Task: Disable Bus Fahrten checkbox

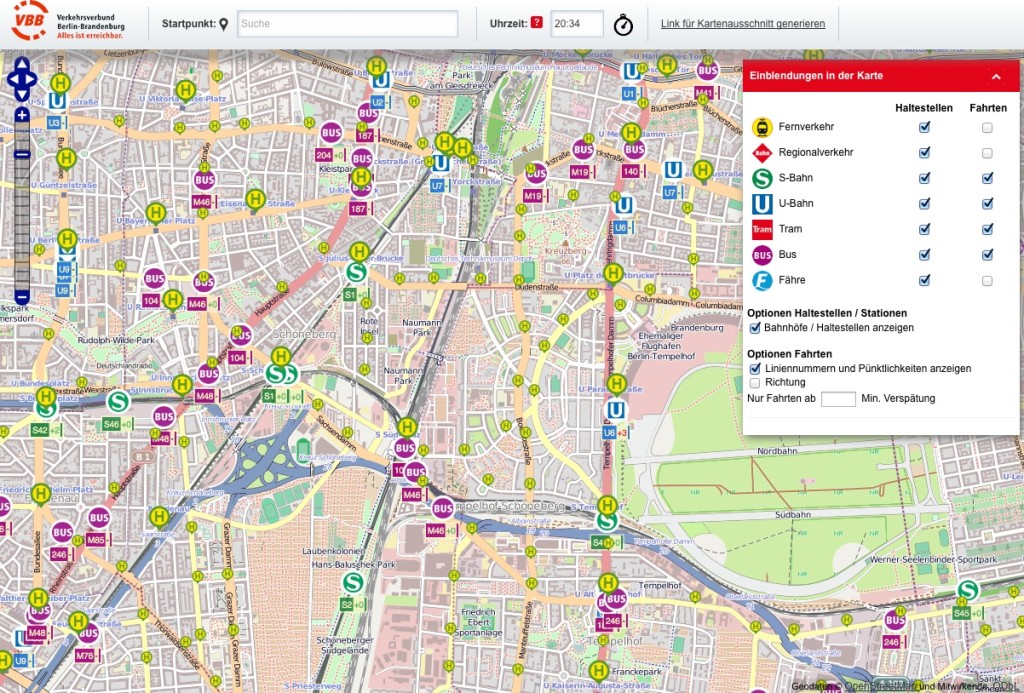Action: pyautogui.click(x=987, y=255)
